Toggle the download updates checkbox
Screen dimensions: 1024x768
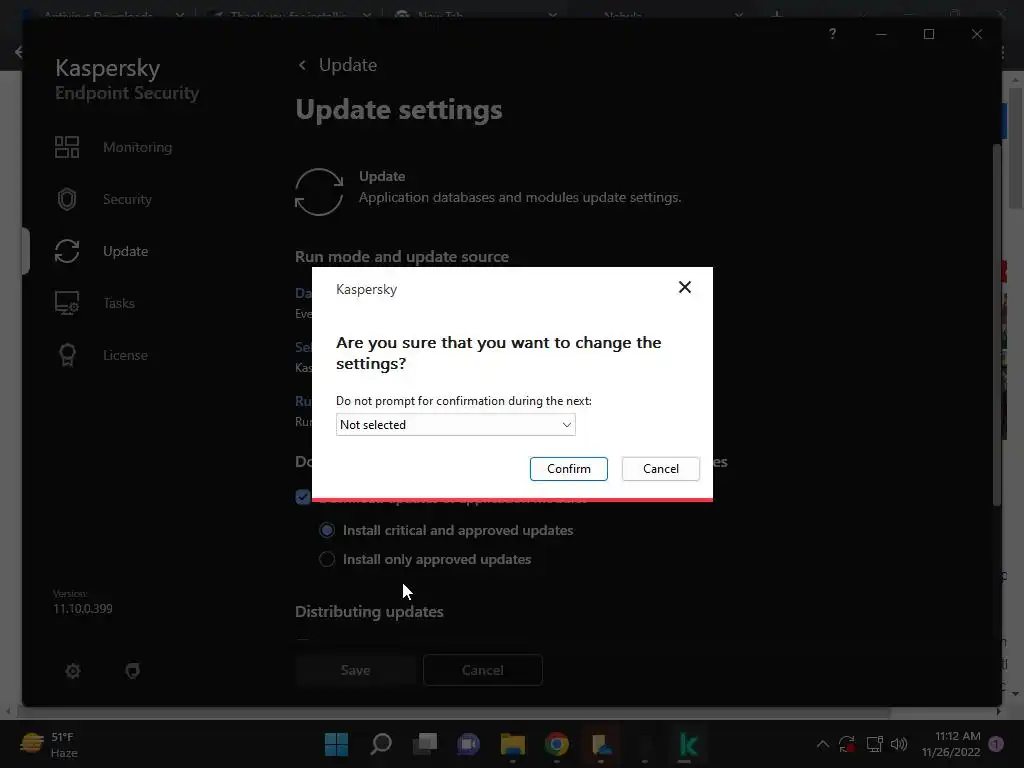pos(302,496)
